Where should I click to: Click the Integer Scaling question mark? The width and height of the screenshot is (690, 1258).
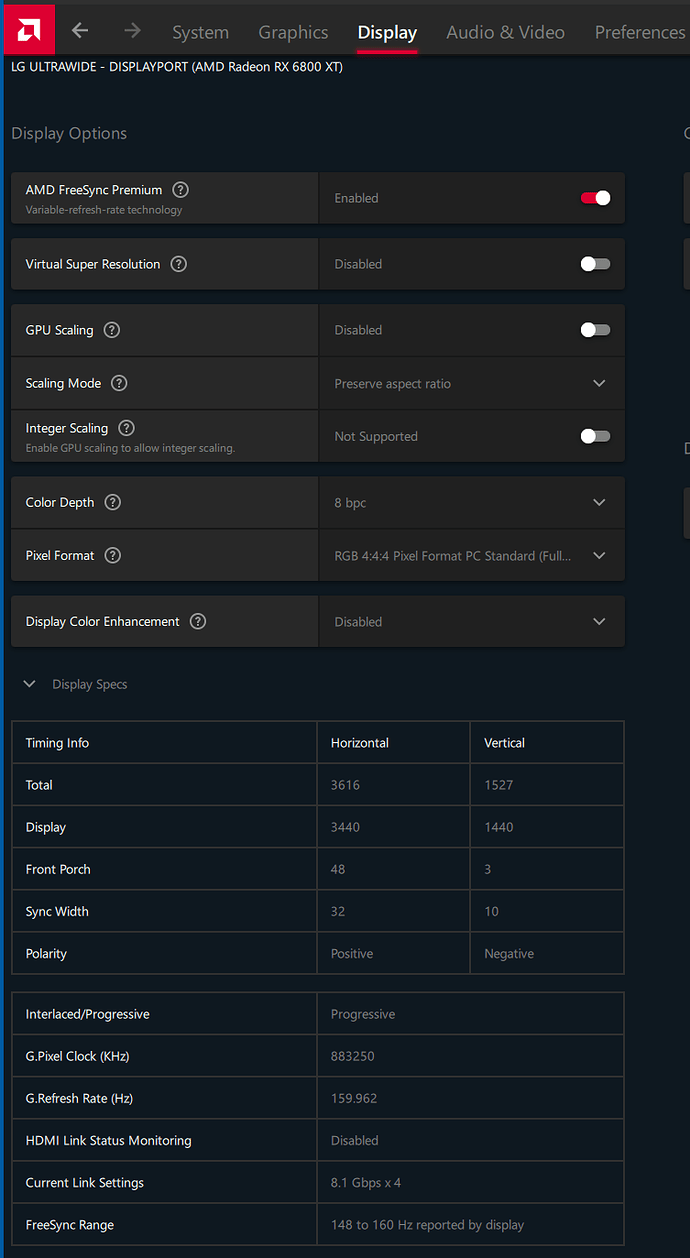pyautogui.click(x=126, y=428)
